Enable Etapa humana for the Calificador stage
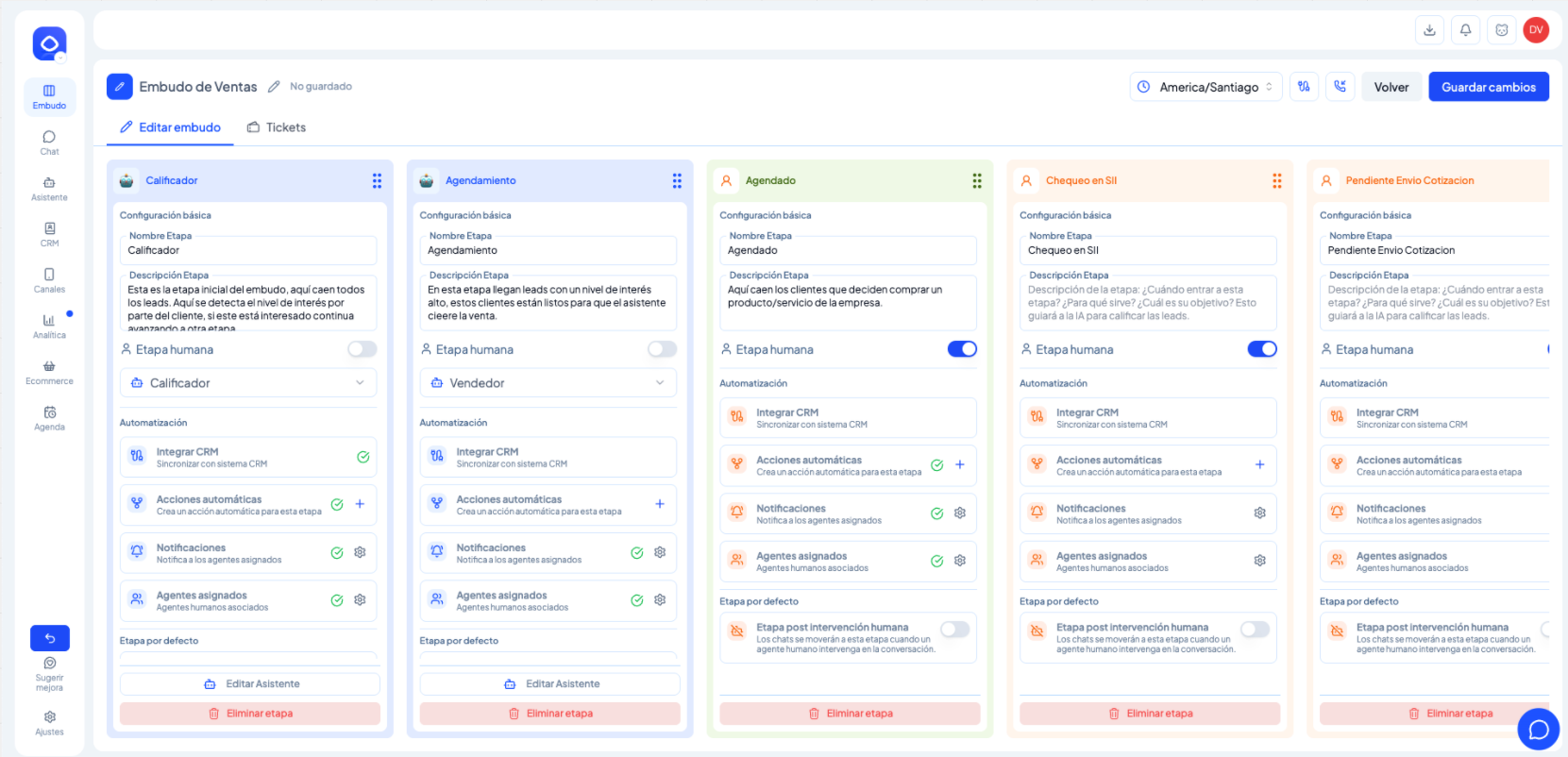 (362, 349)
